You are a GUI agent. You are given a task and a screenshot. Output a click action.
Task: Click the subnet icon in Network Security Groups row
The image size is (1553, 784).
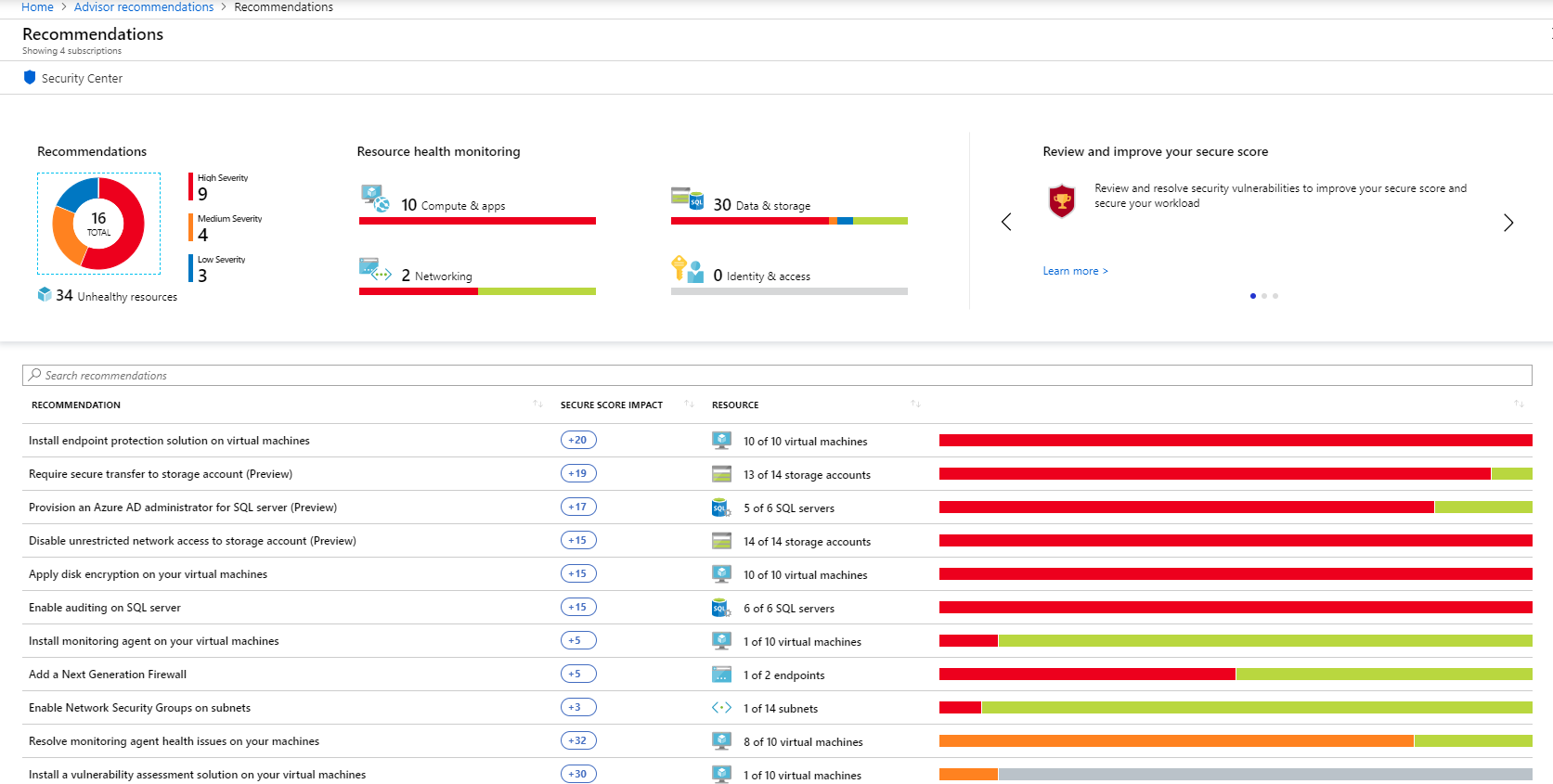[721, 708]
